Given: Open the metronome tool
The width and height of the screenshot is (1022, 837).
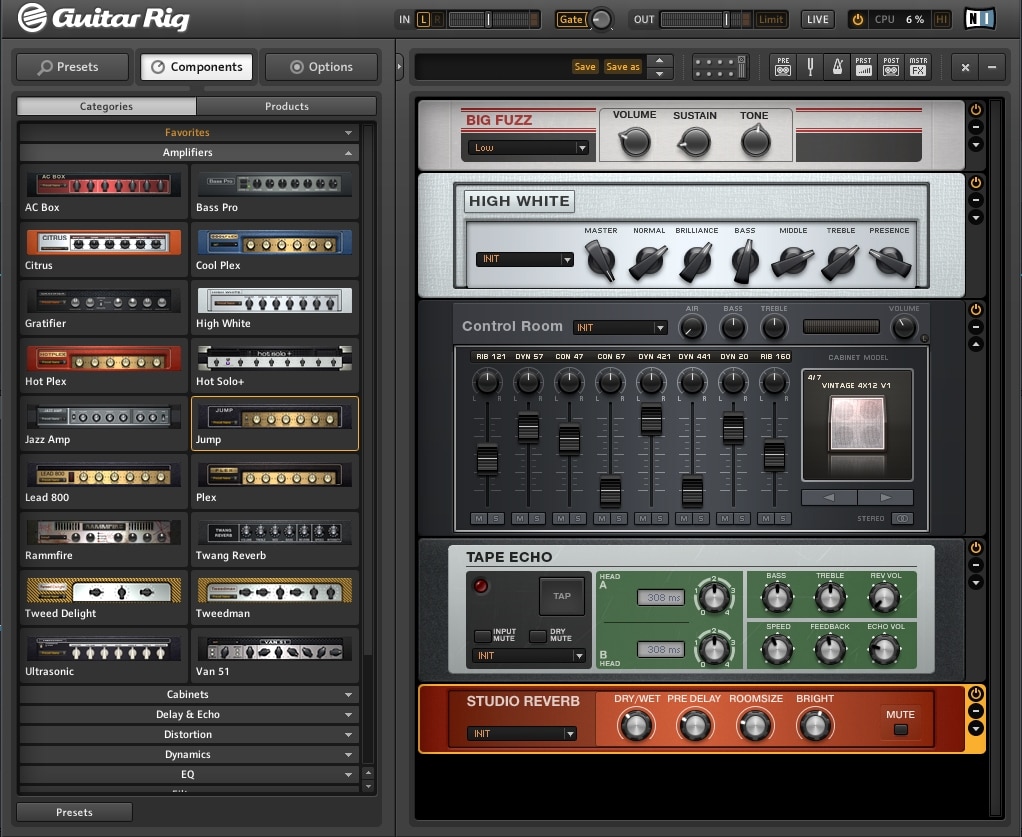Looking at the screenshot, I should [x=838, y=66].
